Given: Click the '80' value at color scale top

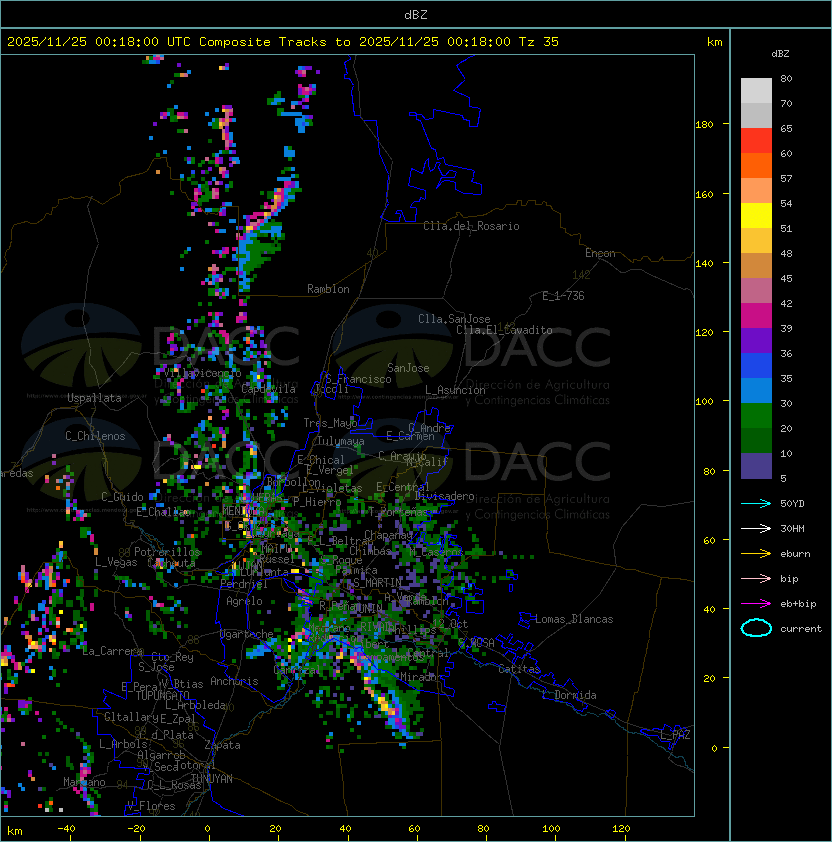Looking at the screenshot, I should 786,78.
